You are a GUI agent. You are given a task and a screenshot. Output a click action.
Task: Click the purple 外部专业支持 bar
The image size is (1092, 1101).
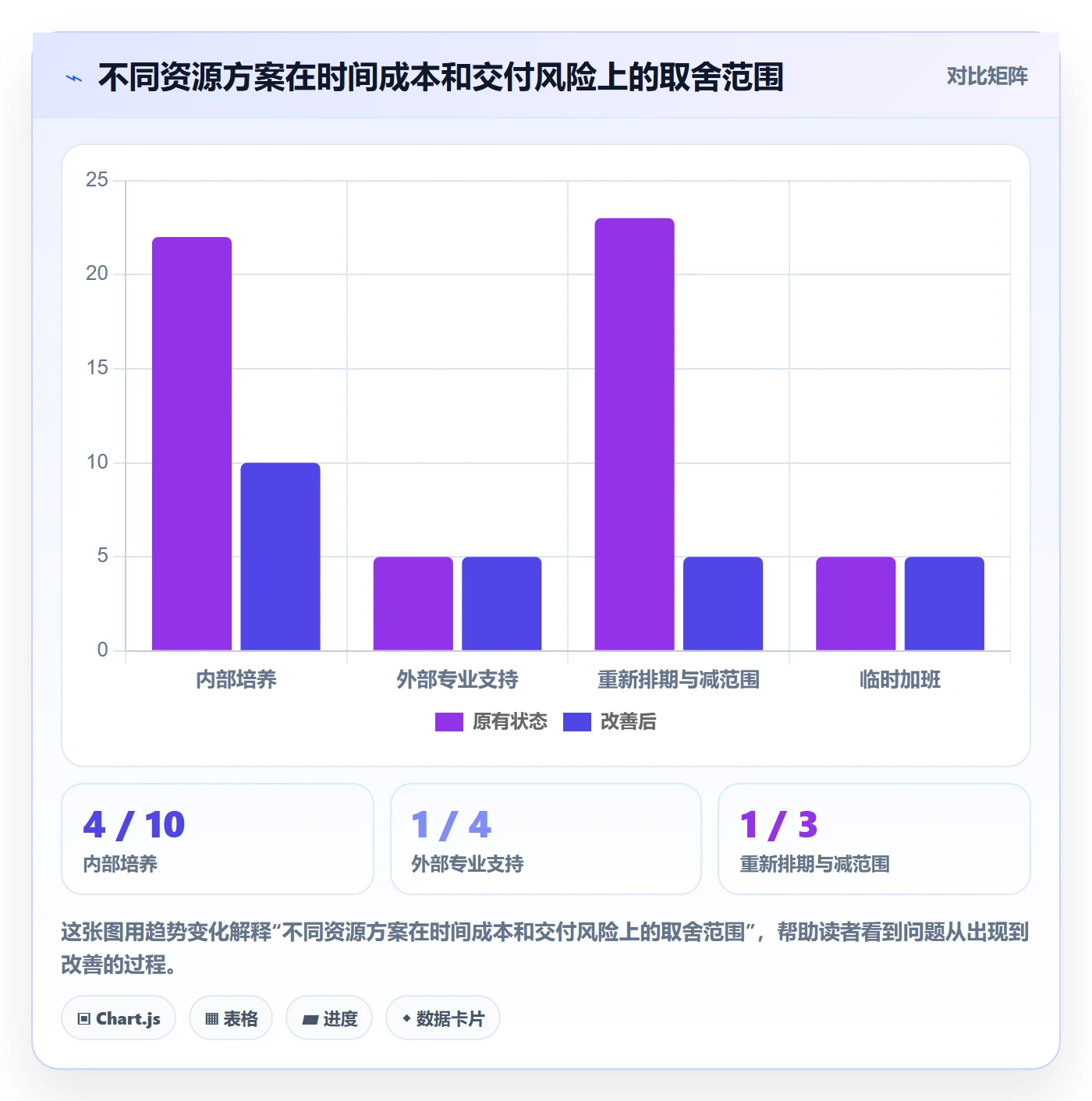(x=413, y=604)
